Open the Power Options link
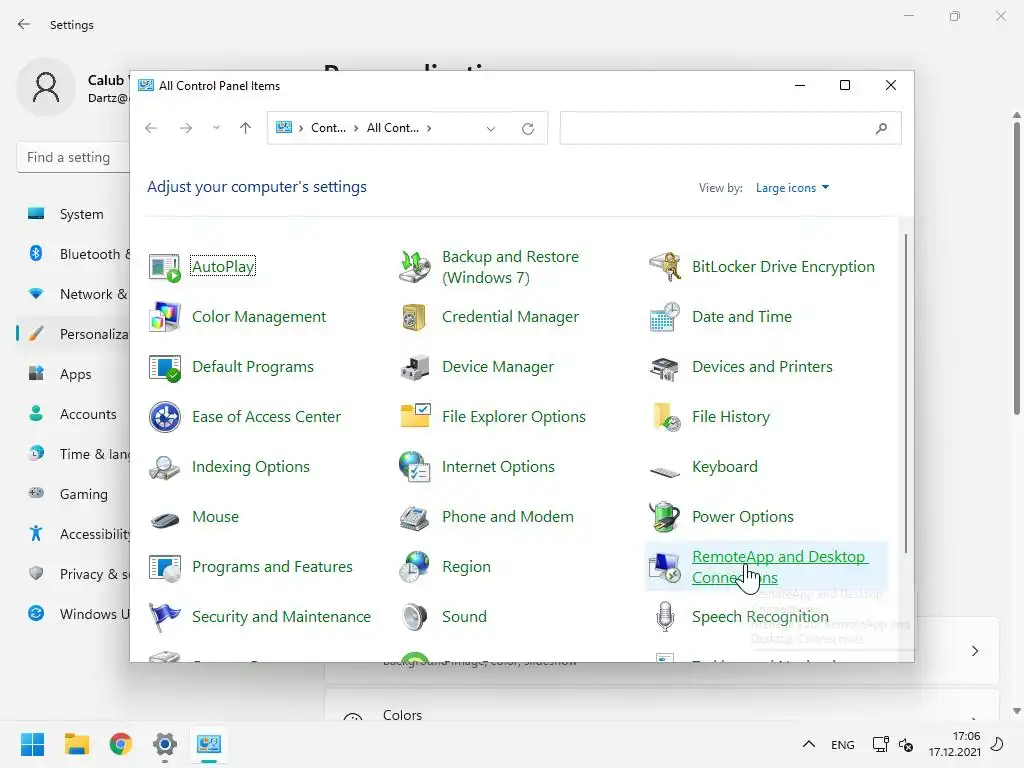Viewport: 1024px width, 768px height. click(x=743, y=517)
